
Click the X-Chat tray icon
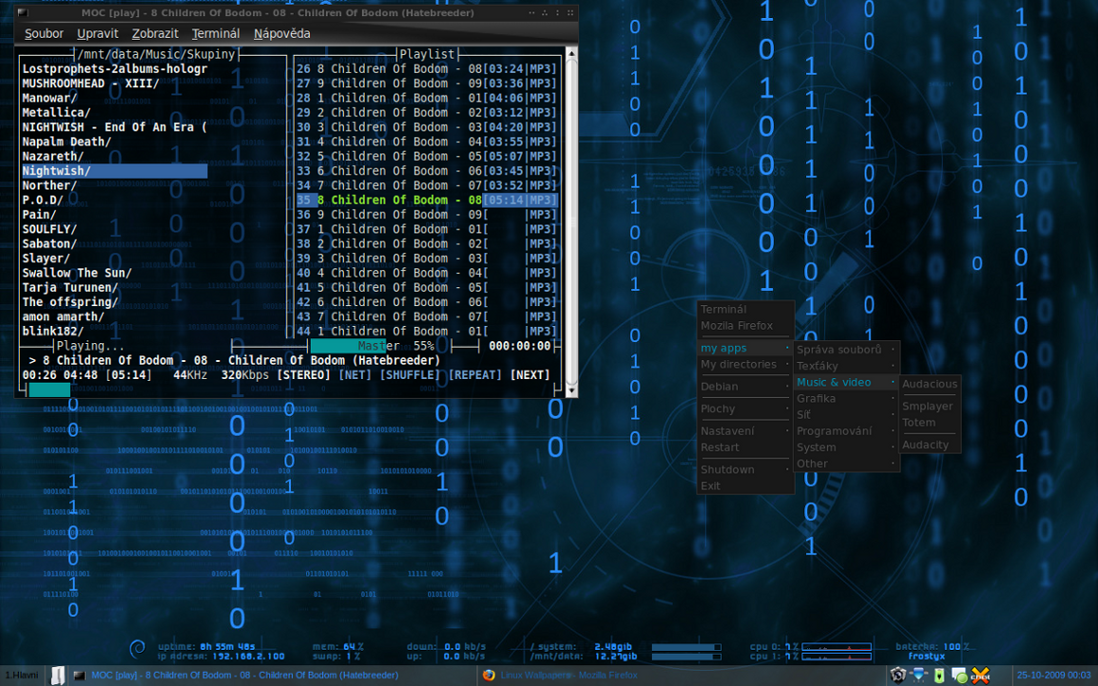[x=980, y=676]
